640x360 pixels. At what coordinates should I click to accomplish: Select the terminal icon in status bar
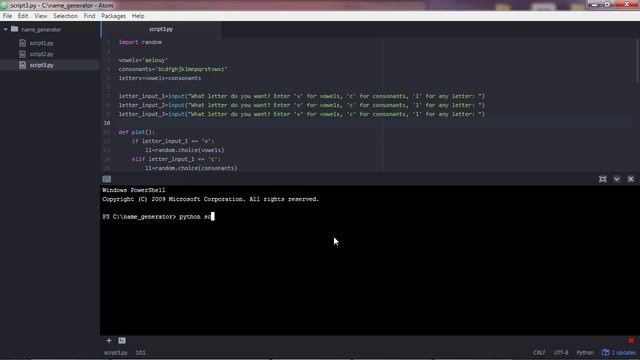pyautogui.click(x=122, y=340)
